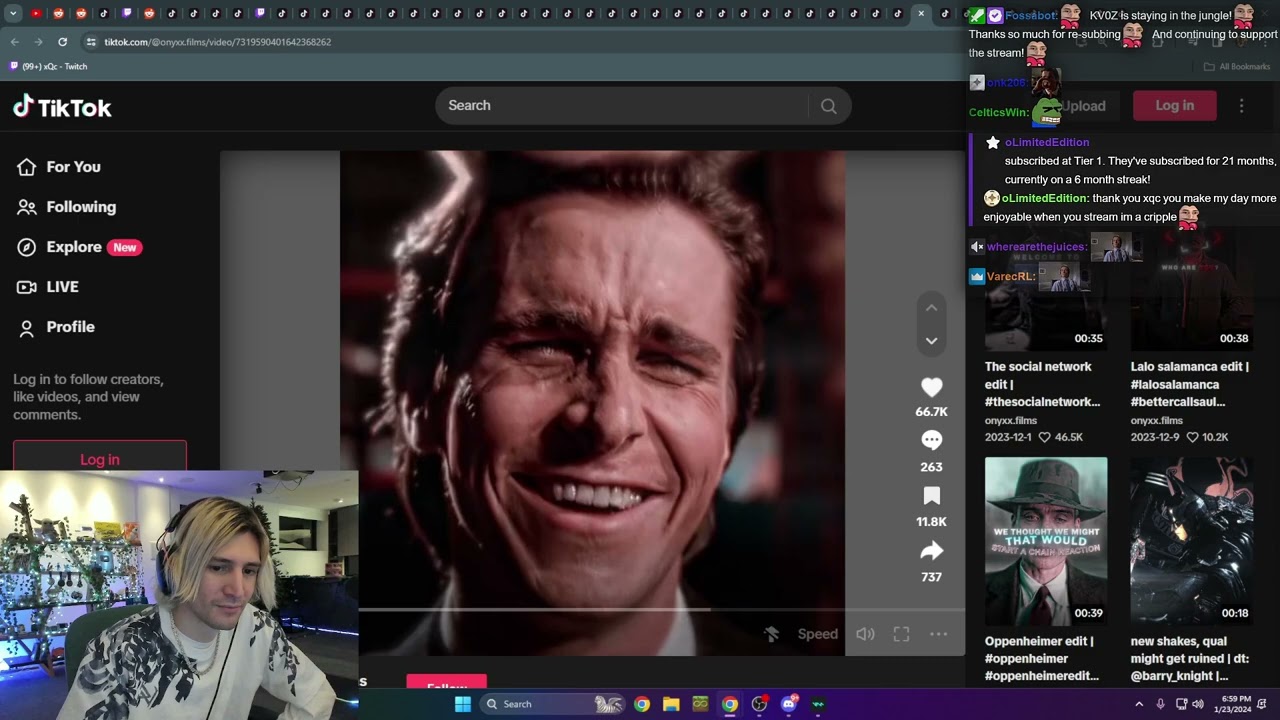The image size is (1280, 720).
Task: Go to previous video with up arrow
Action: pyautogui.click(x=931, y=308)
